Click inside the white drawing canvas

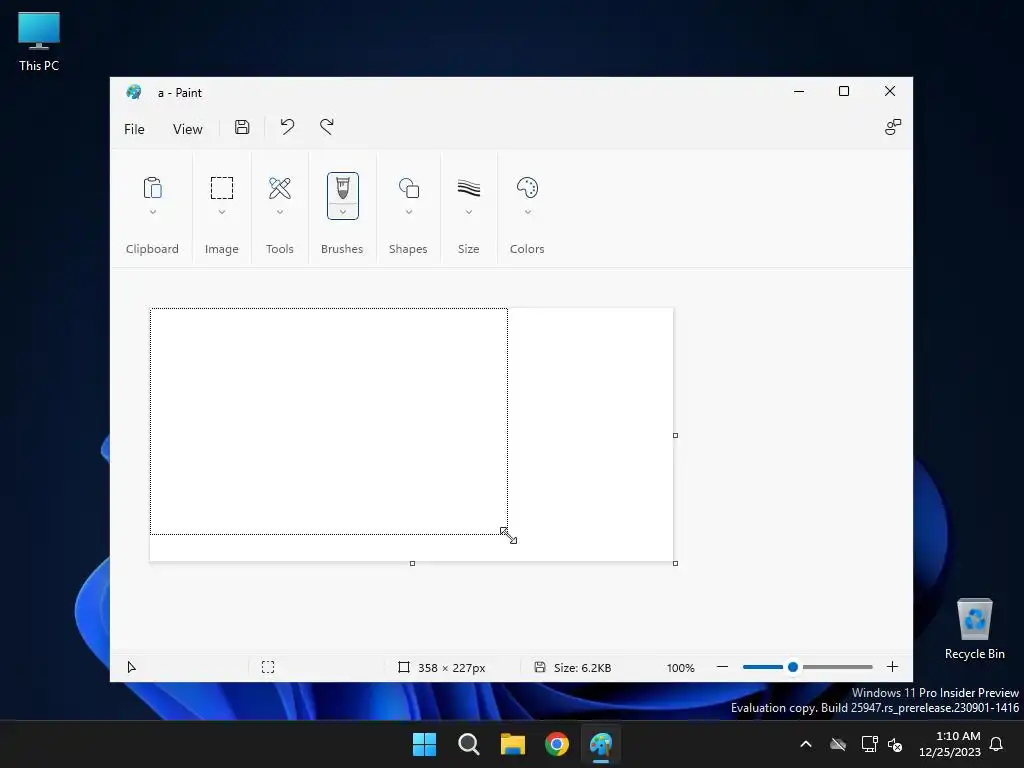pos(411,434)
